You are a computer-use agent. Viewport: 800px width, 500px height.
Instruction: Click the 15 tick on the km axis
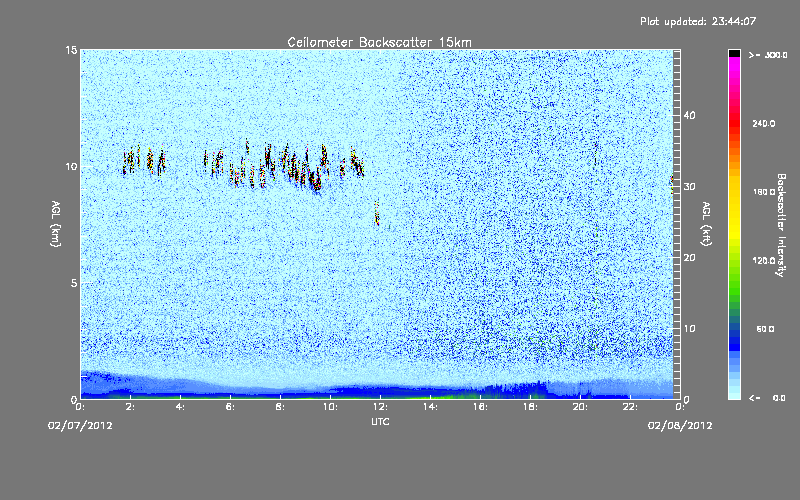pos(71,50)
